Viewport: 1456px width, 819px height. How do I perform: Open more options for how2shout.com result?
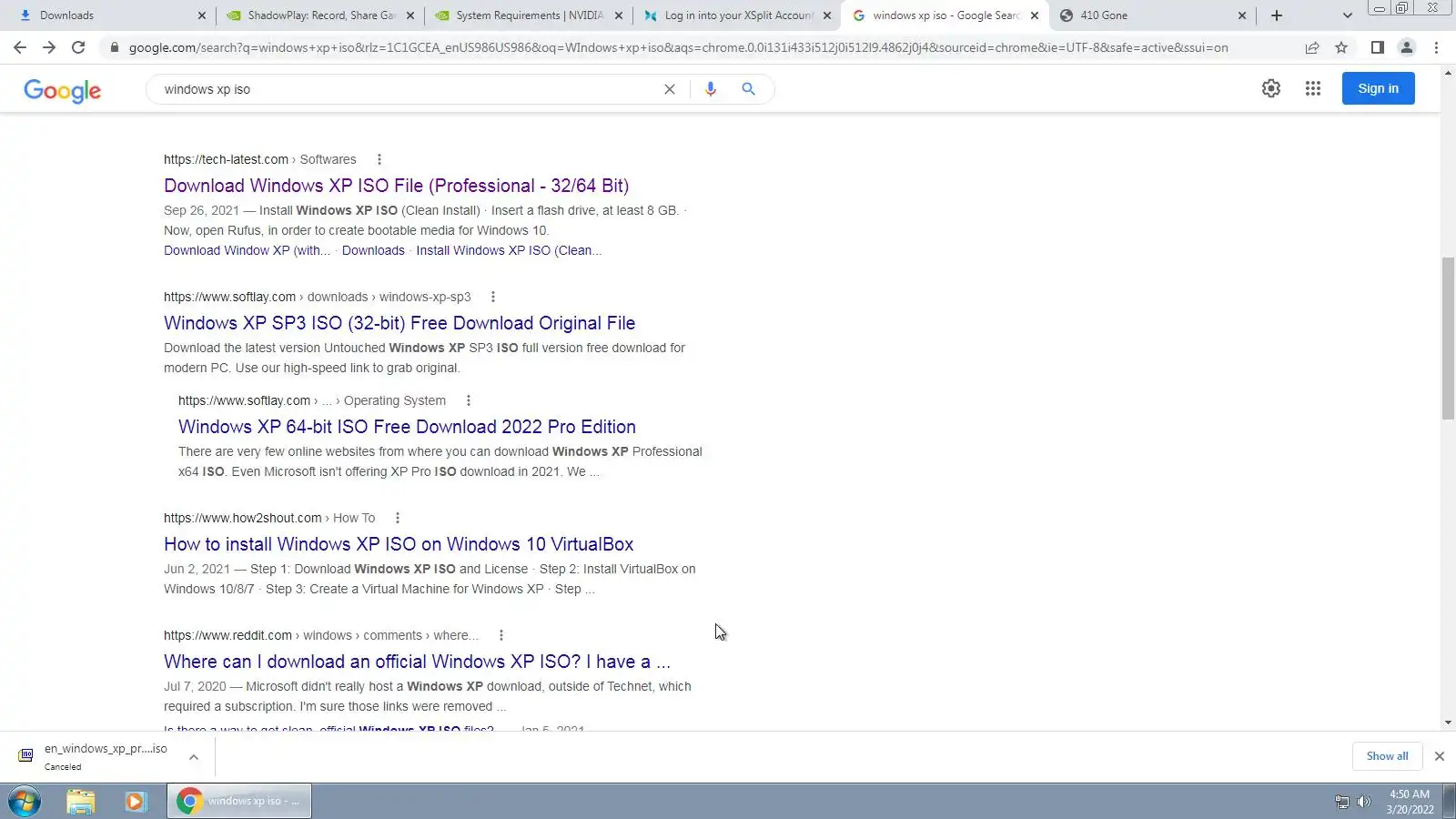[x=398, y=518]
